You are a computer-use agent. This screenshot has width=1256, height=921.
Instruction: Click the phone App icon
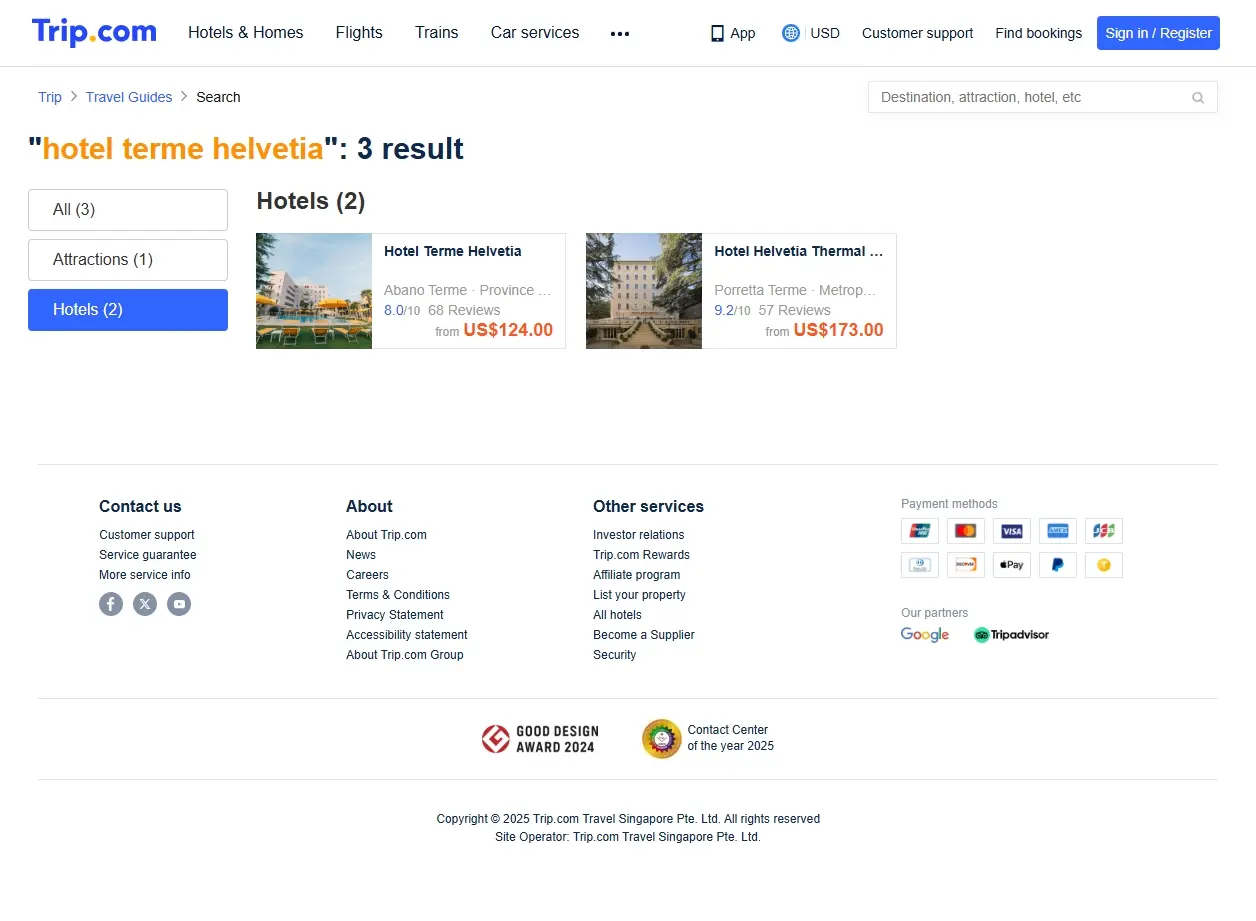point(717,33)
